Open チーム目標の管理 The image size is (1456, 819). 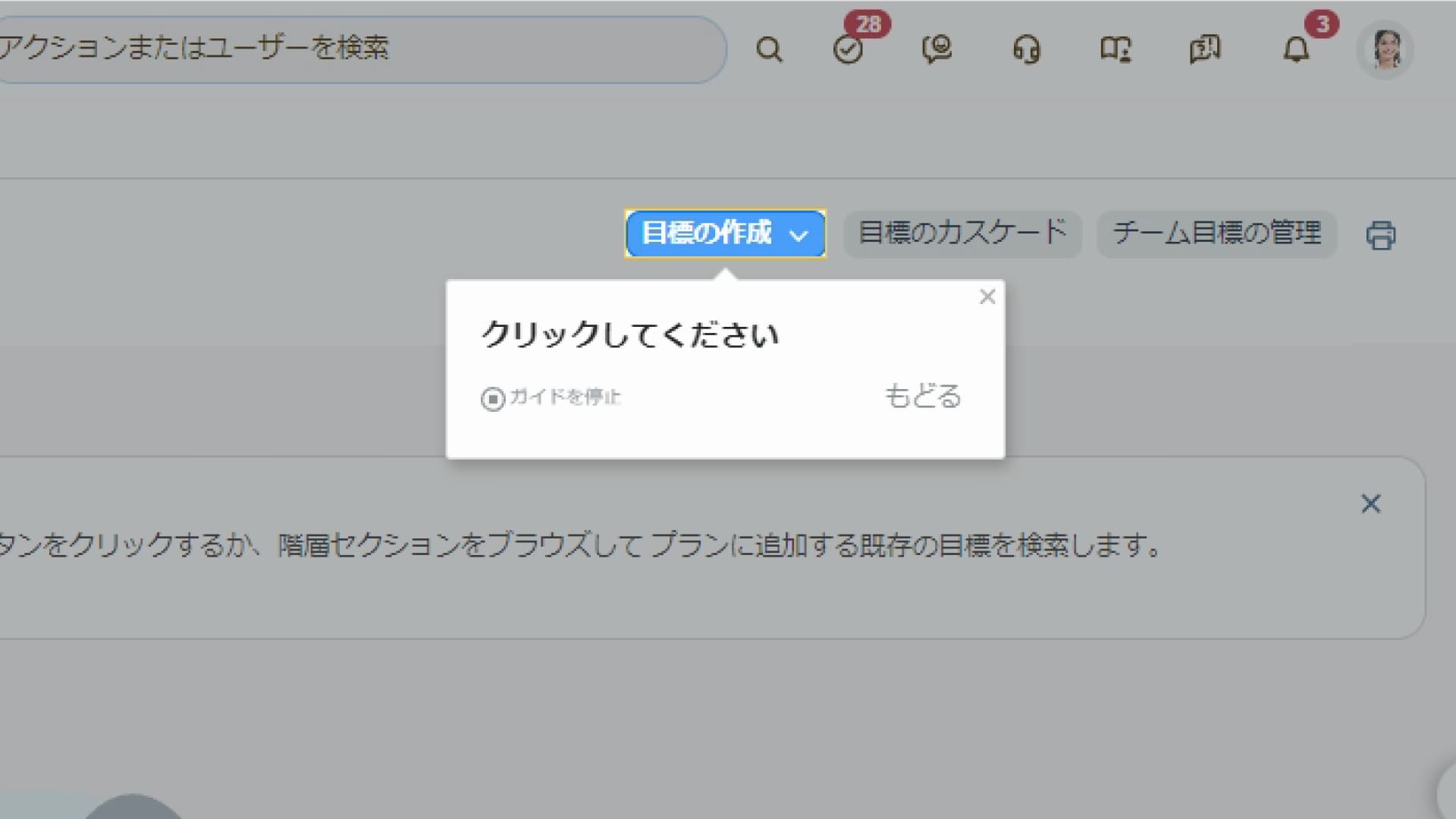[1216, 234]
